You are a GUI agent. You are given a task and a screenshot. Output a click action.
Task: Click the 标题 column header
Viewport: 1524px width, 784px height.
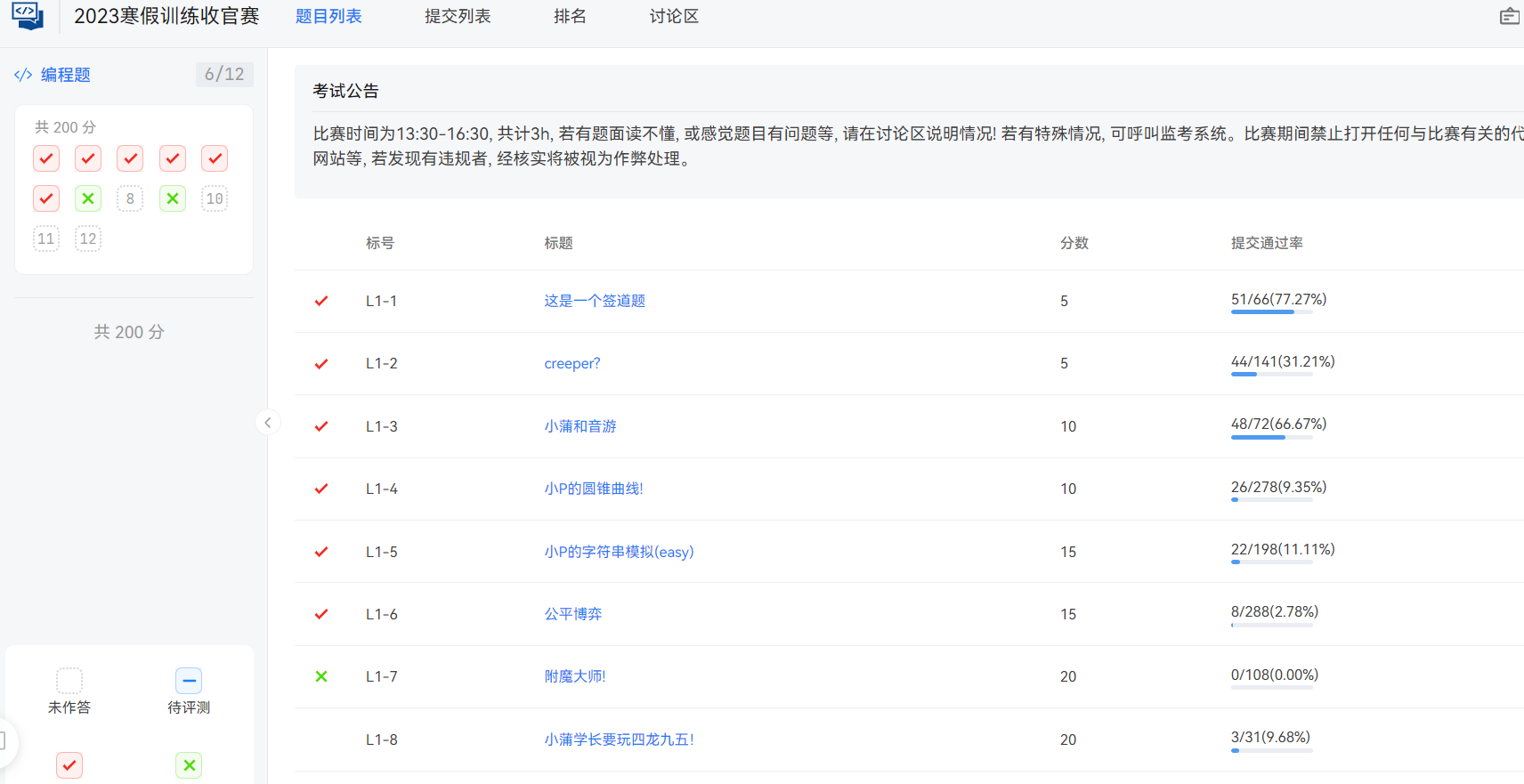(x=558, y=243)
